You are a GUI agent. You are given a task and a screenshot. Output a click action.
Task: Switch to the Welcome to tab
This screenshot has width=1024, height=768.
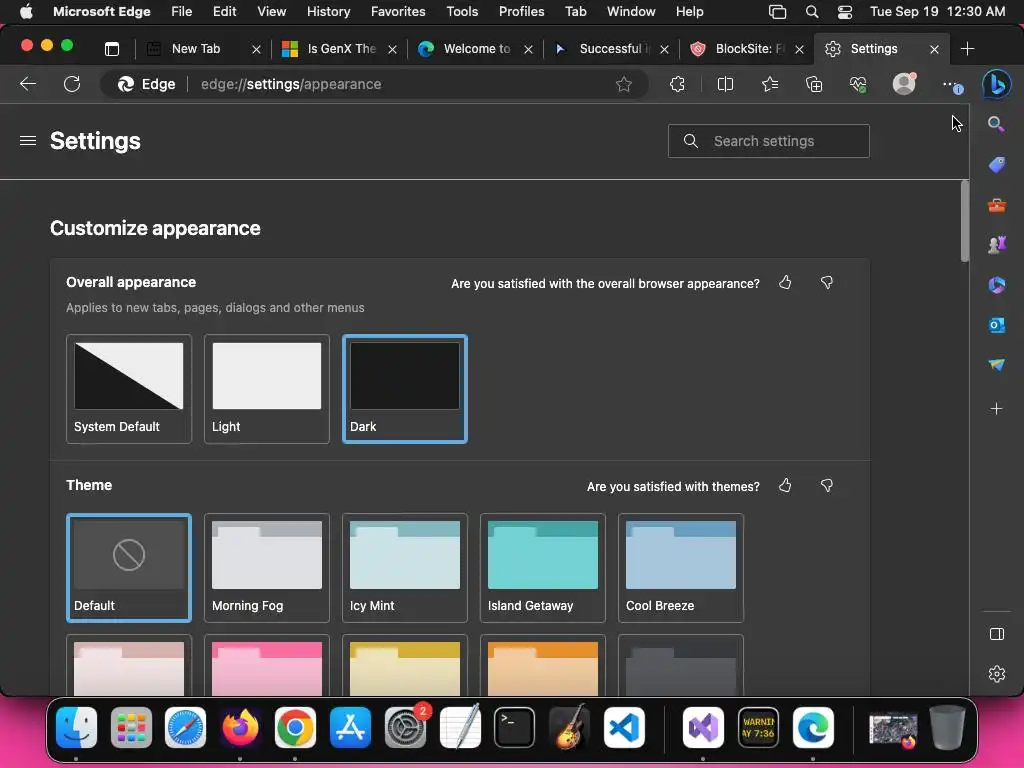pyautogui.click(x=477, y=49)
